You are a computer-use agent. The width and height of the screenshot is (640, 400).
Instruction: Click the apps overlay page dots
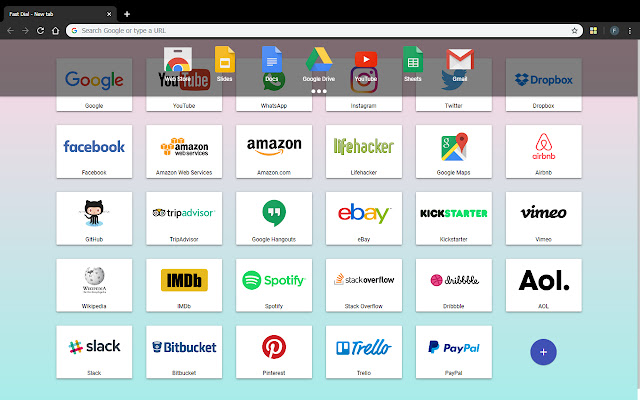(319, 91)
